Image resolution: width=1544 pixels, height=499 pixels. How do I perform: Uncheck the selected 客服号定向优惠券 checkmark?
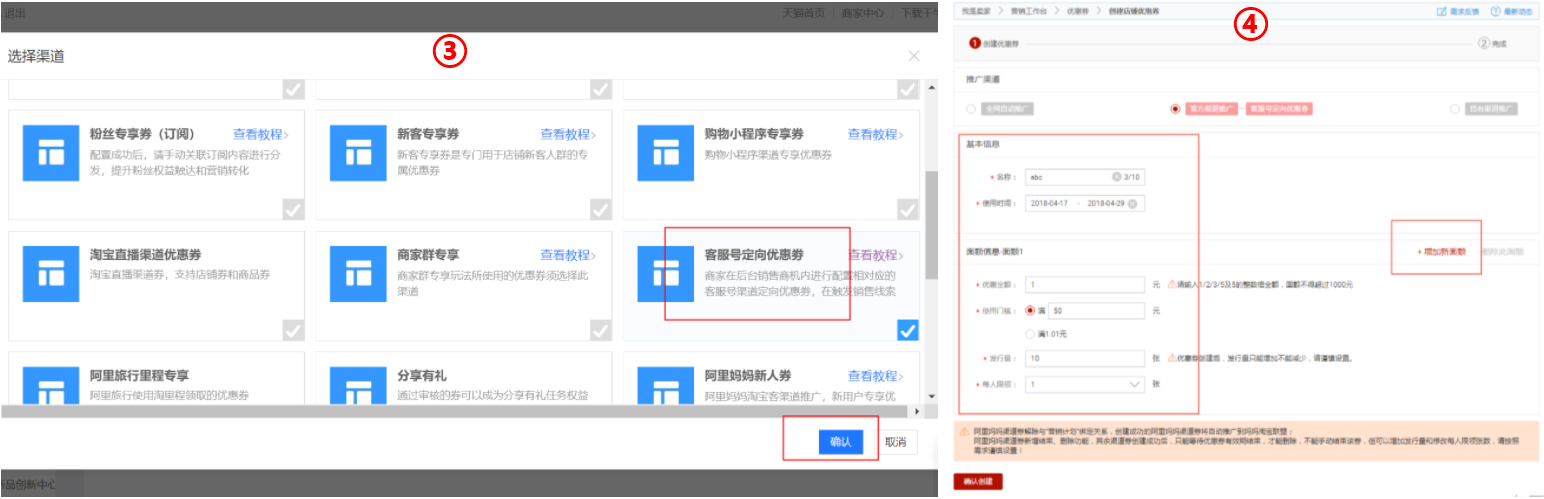[x=908, y=330]
